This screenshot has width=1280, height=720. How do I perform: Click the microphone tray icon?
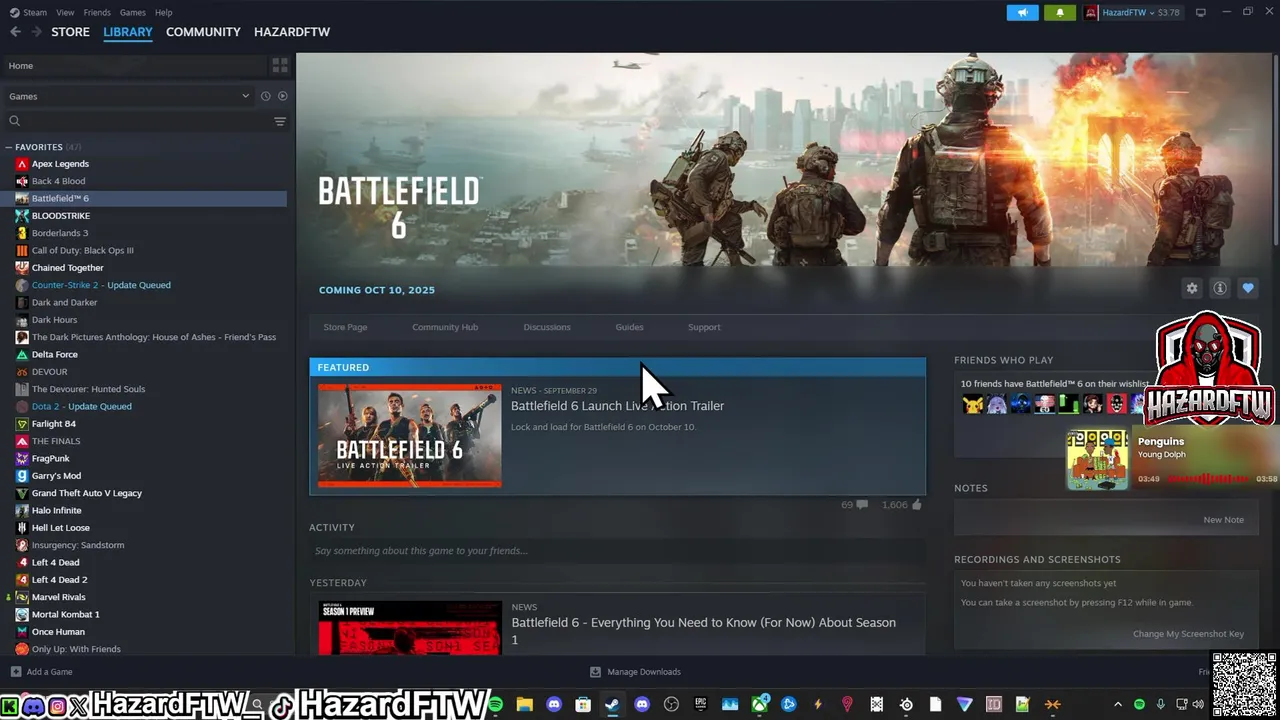click(x=1161, y=705)
